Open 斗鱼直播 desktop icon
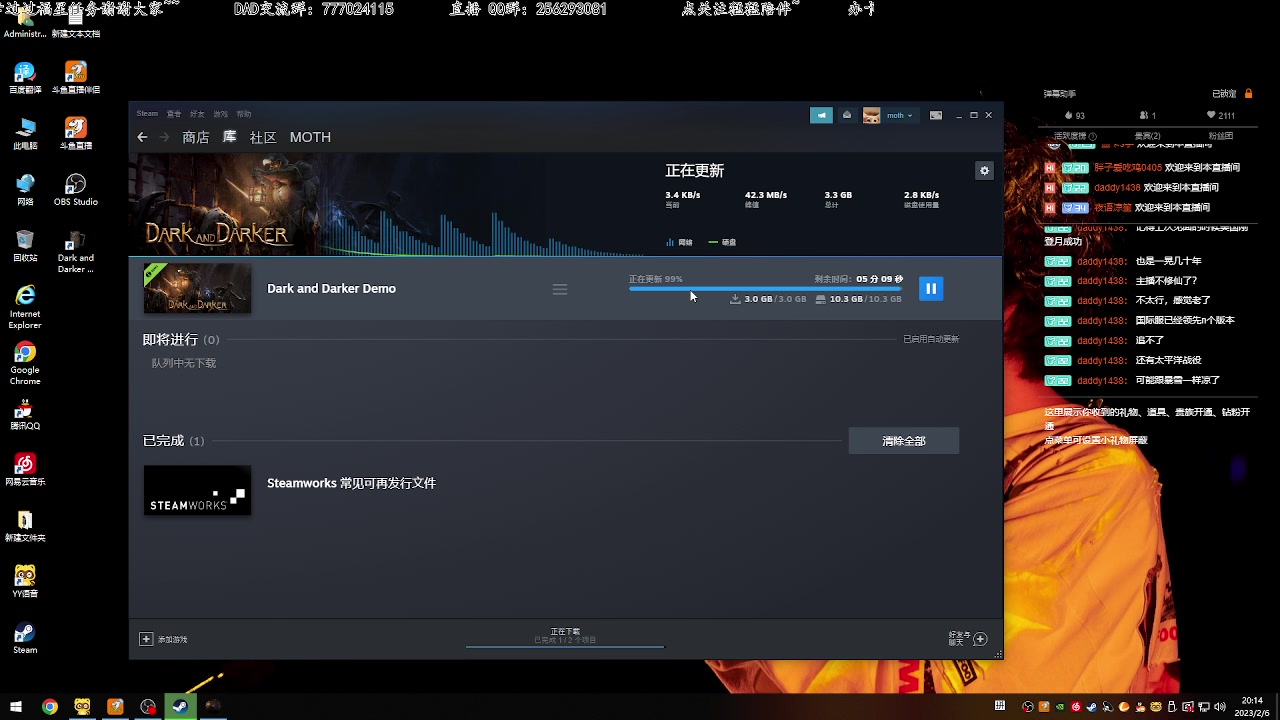This screenshot has height=720, width=1280. point(75,134)
